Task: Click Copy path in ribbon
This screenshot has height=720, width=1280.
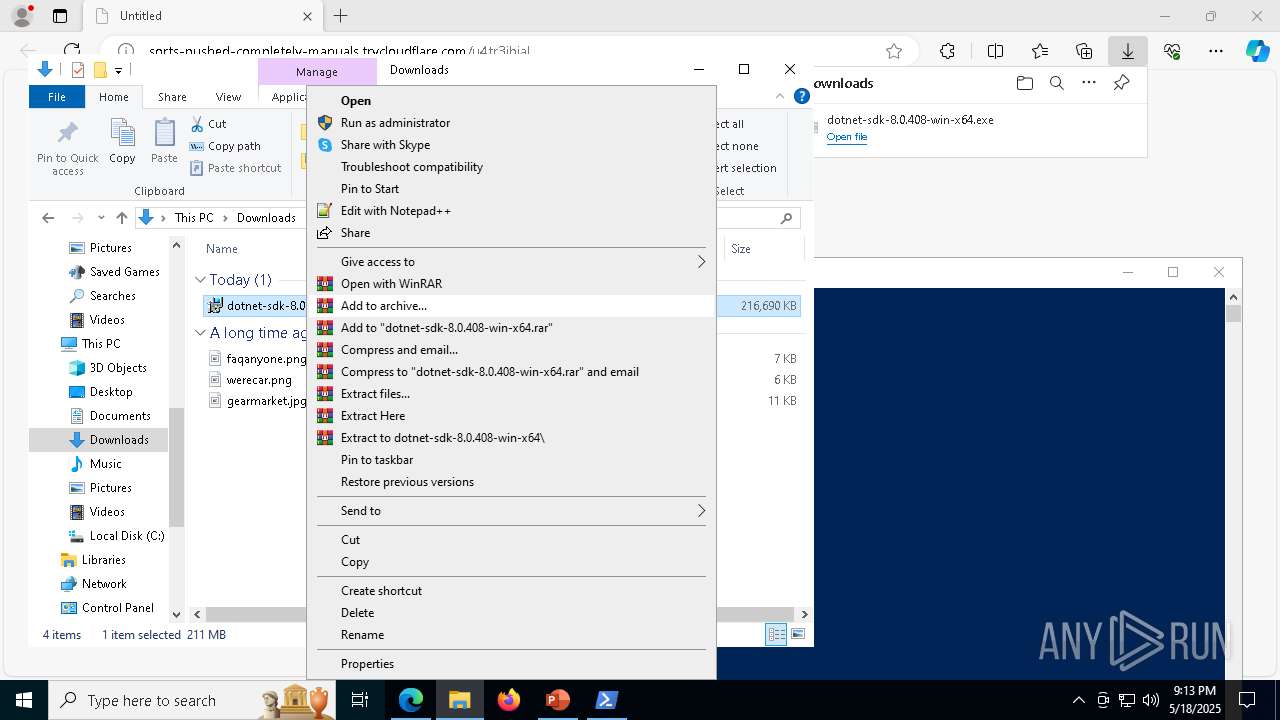Action: [225, 146]
